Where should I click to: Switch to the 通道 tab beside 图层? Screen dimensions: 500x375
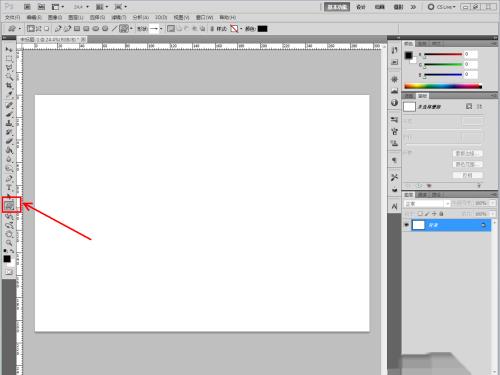point(422,195)
